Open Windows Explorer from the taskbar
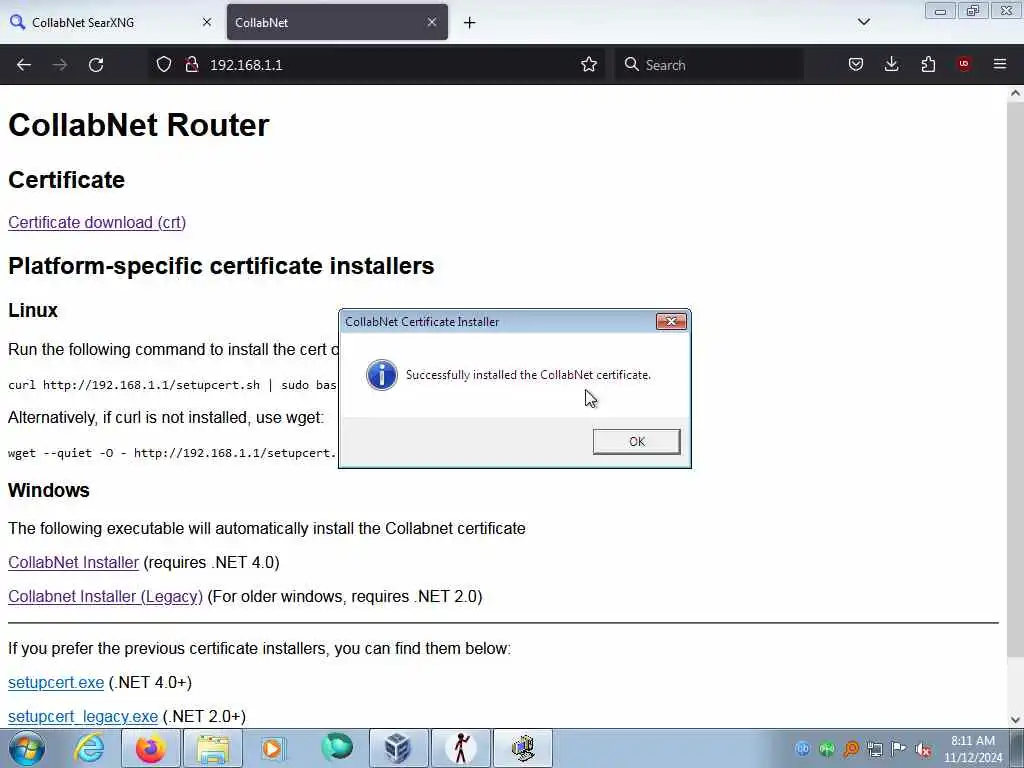1024x768 pixels. point(213,748)
